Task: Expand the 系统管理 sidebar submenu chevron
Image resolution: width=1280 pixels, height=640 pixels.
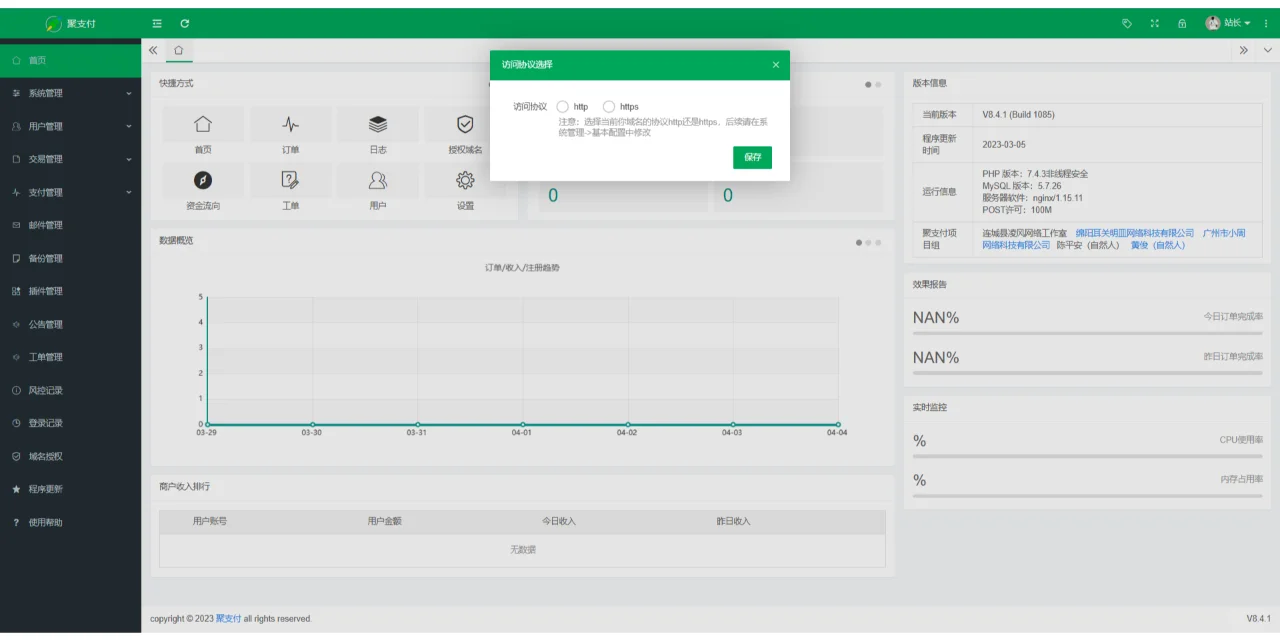Action: 129,93
